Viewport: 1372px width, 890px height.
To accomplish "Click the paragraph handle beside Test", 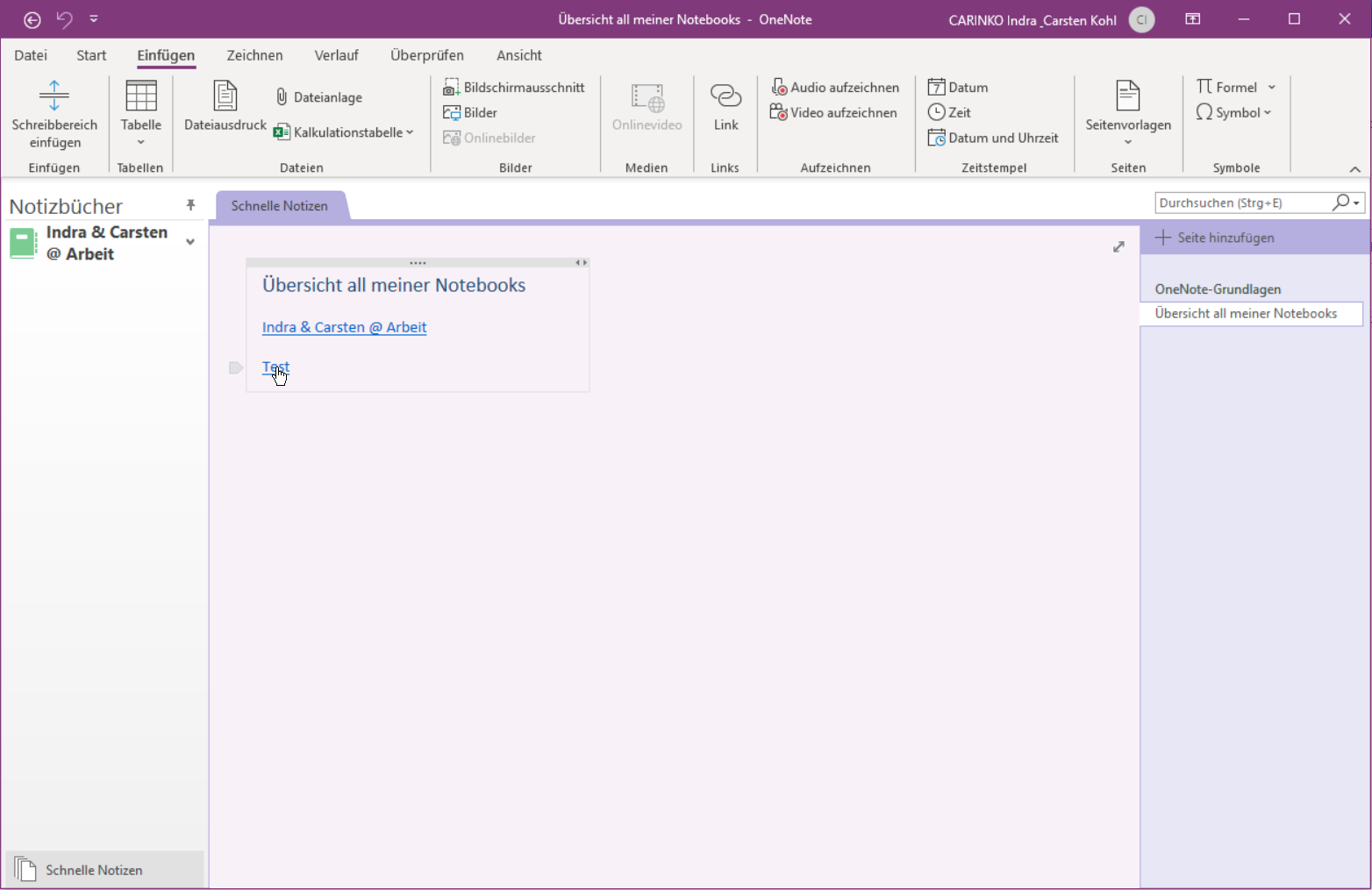I will pos(235,367).
